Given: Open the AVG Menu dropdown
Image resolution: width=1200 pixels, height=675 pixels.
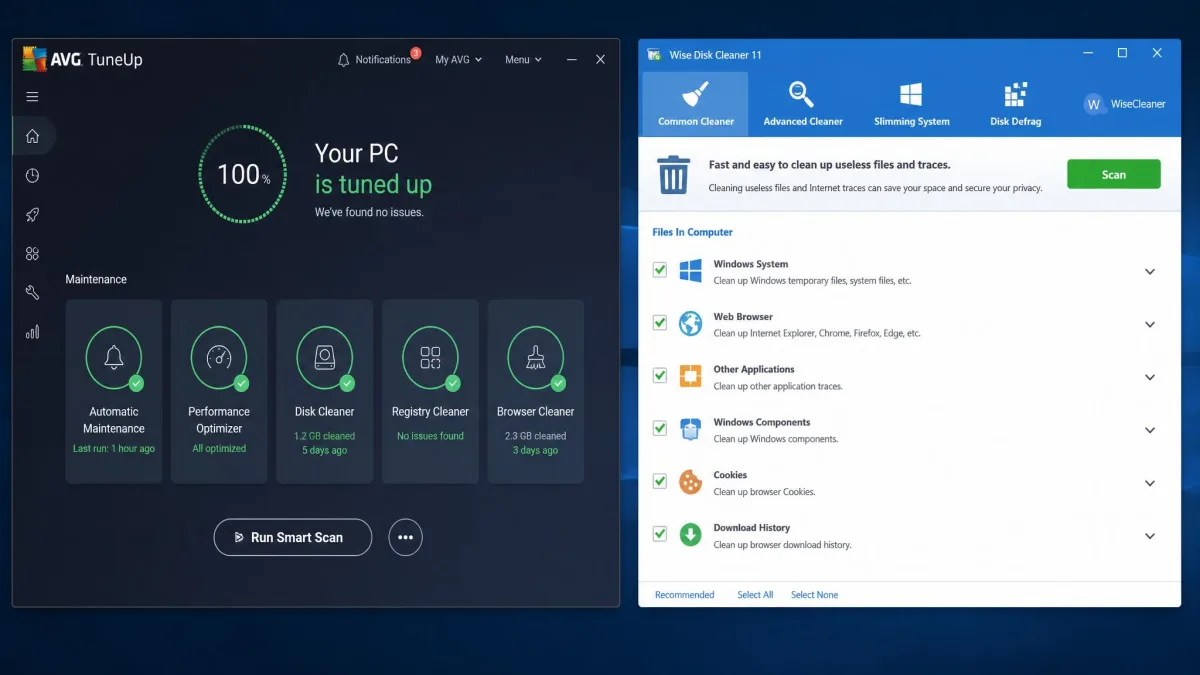Looking at the screenshot, I should click(523, 60).
